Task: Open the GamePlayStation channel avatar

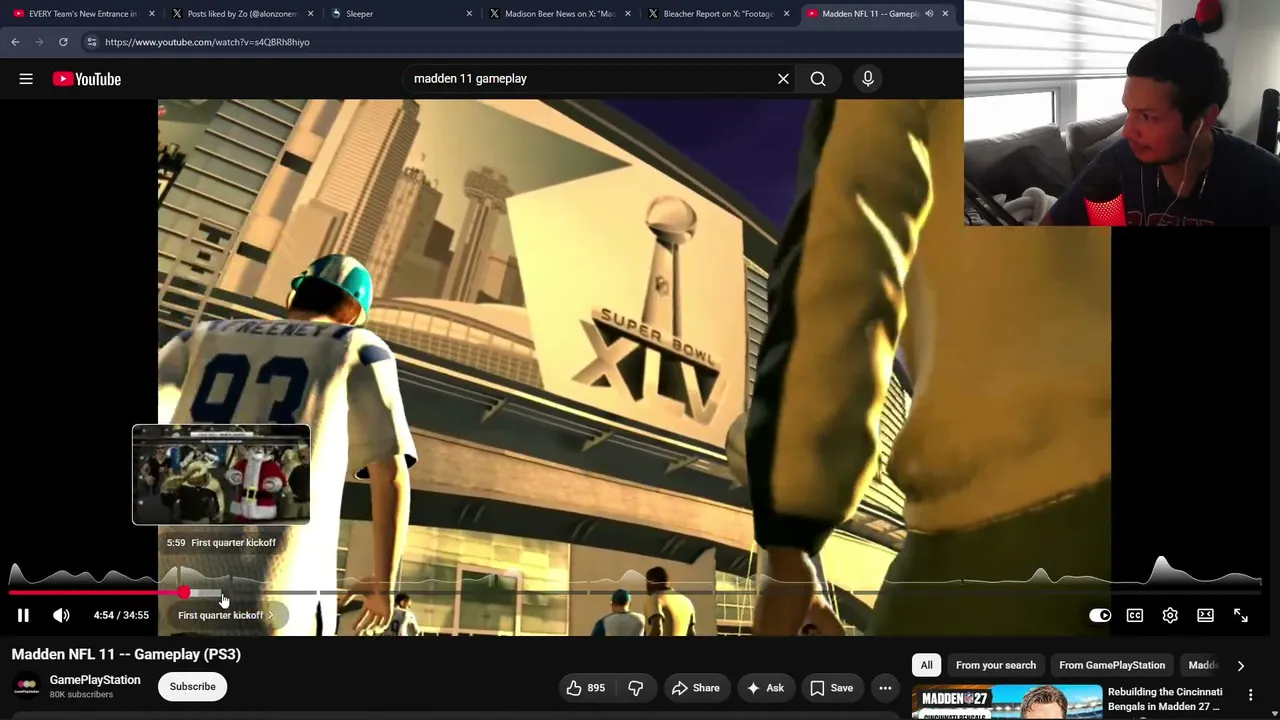Action: (26, 686)
